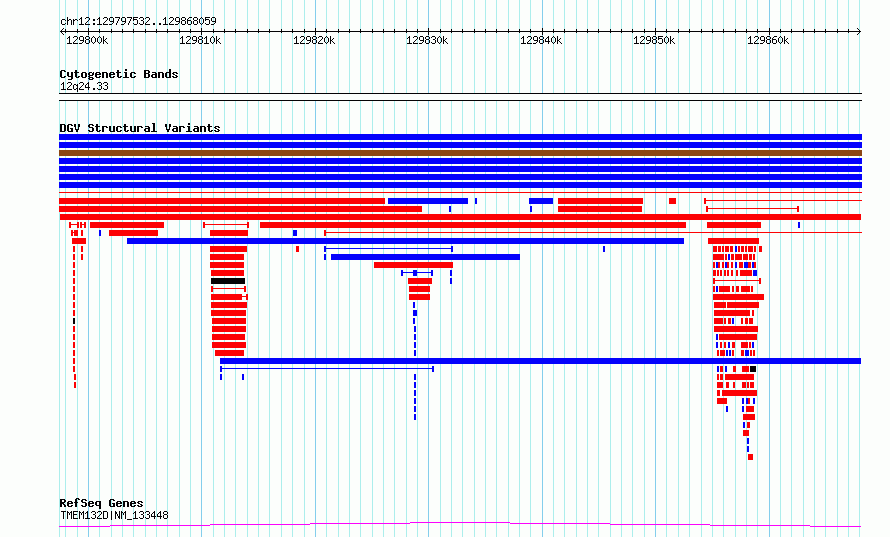Select the small blue bar near 129839k to 129841k
This screenshot has height=537, width=890.
[541, 201]
